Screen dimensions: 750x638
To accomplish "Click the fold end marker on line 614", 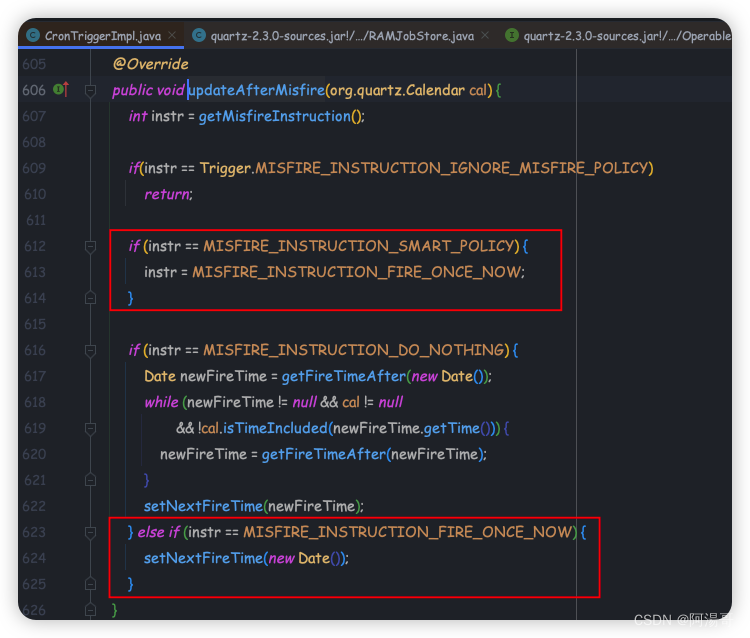I will (90, 298).
